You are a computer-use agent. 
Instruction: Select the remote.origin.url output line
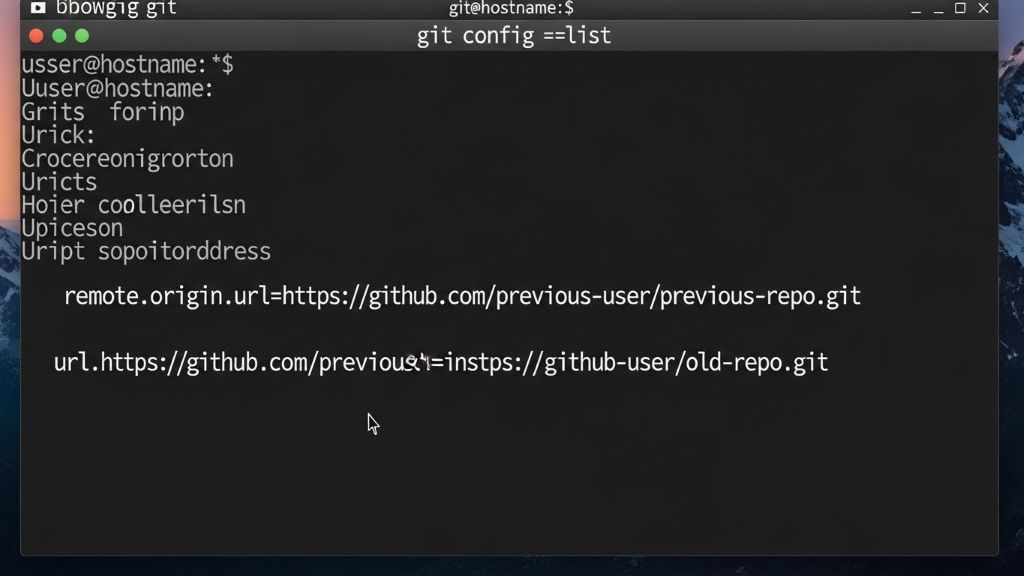[x=462, y=295]
